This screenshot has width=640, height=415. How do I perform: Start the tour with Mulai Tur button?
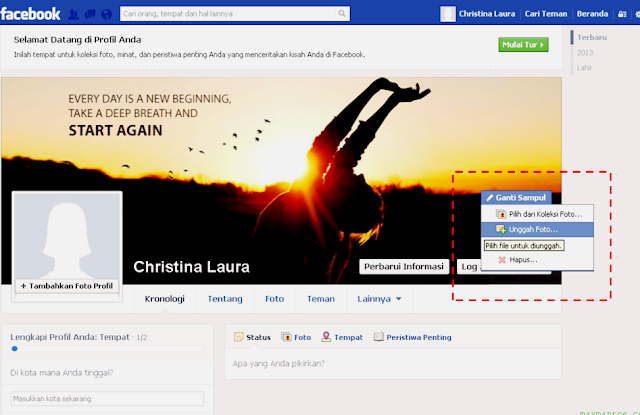523,44
